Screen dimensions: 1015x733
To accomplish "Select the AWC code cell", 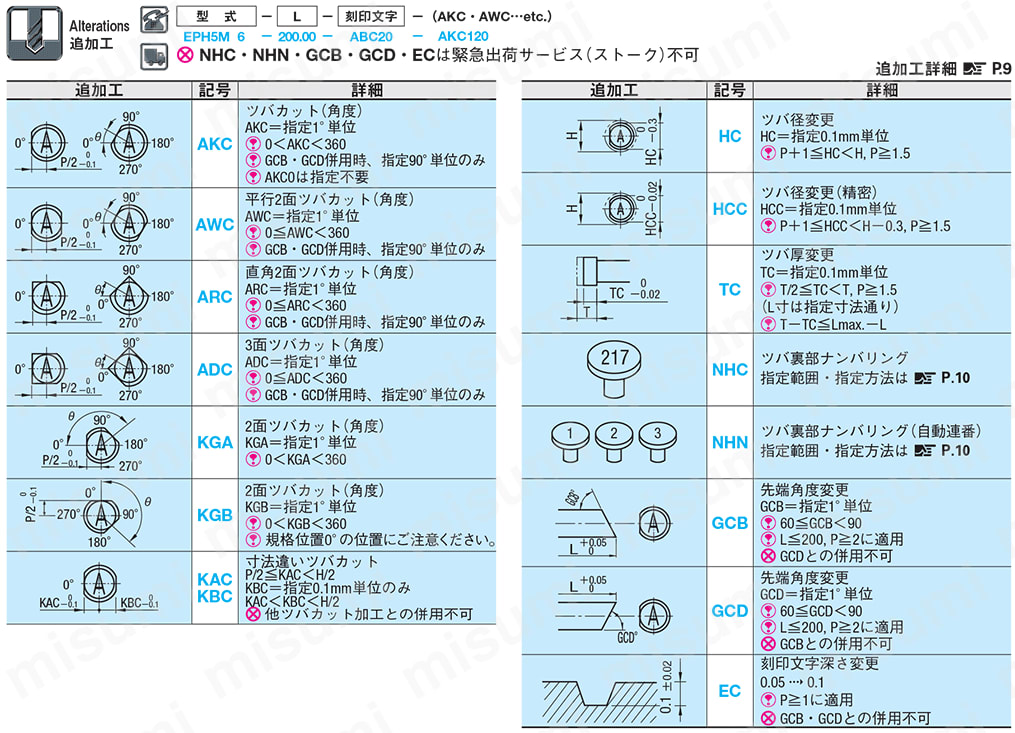I will (215, 224).
